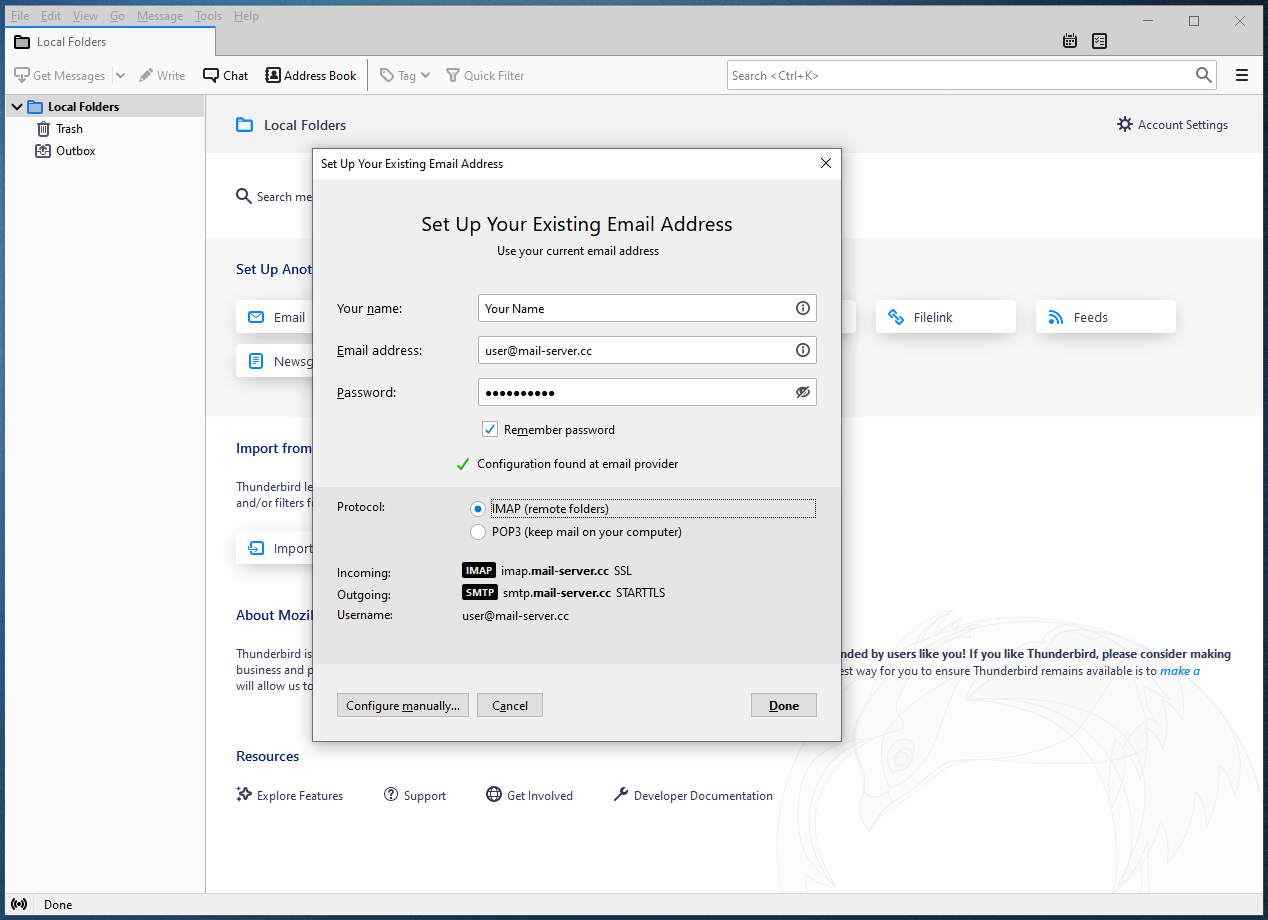Uncheck the Remember password checkbox

490,430
